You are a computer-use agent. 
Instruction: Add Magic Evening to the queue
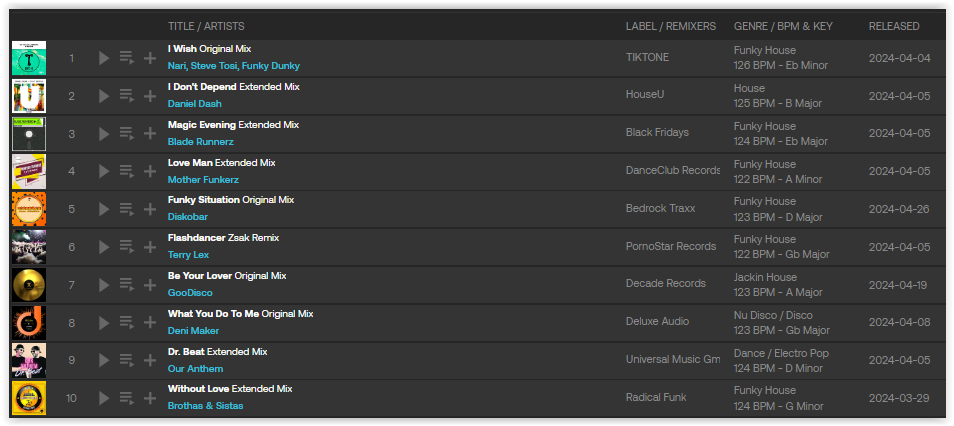127,133
